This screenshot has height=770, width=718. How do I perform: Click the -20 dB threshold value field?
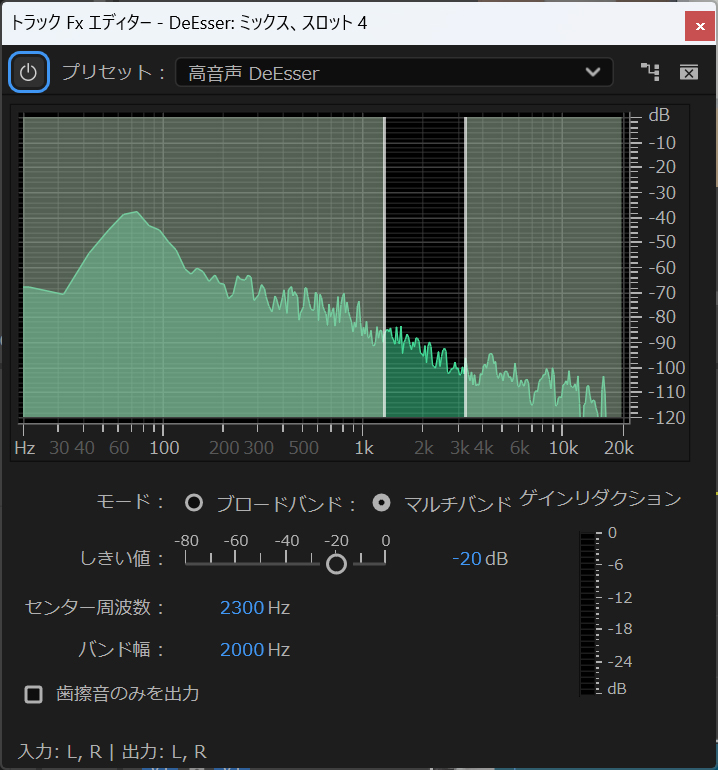(x=467, y=558)
